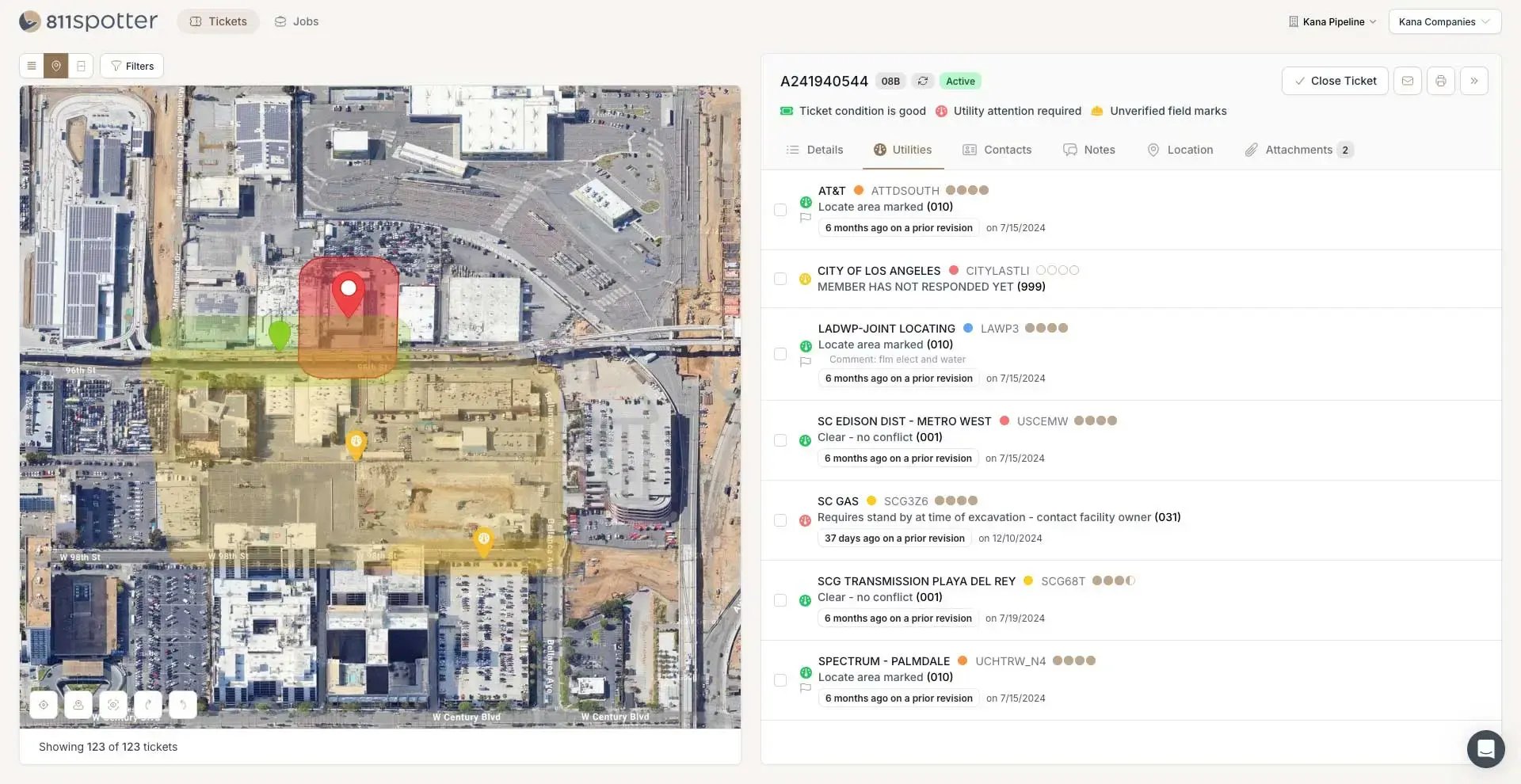The image size is (1521, 784).
Task: Click yellow status icon for CITY OF LOS ANGELES
Action: (805, 279)
